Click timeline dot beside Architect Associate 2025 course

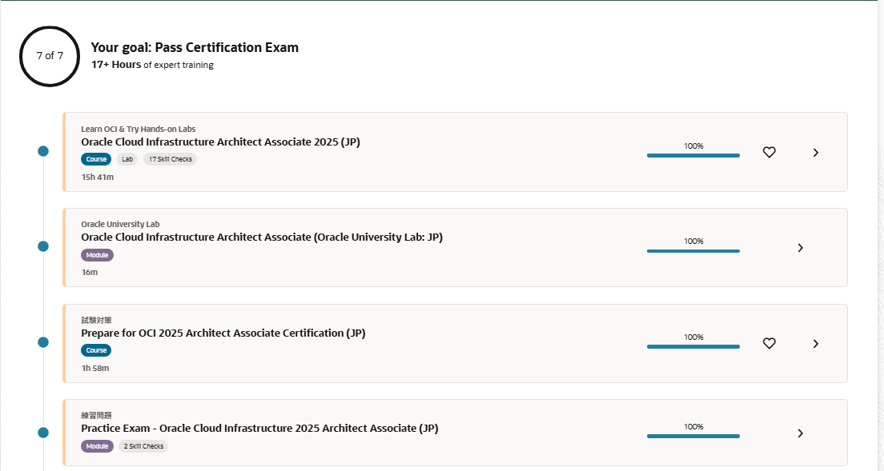[x=43, y=151]
